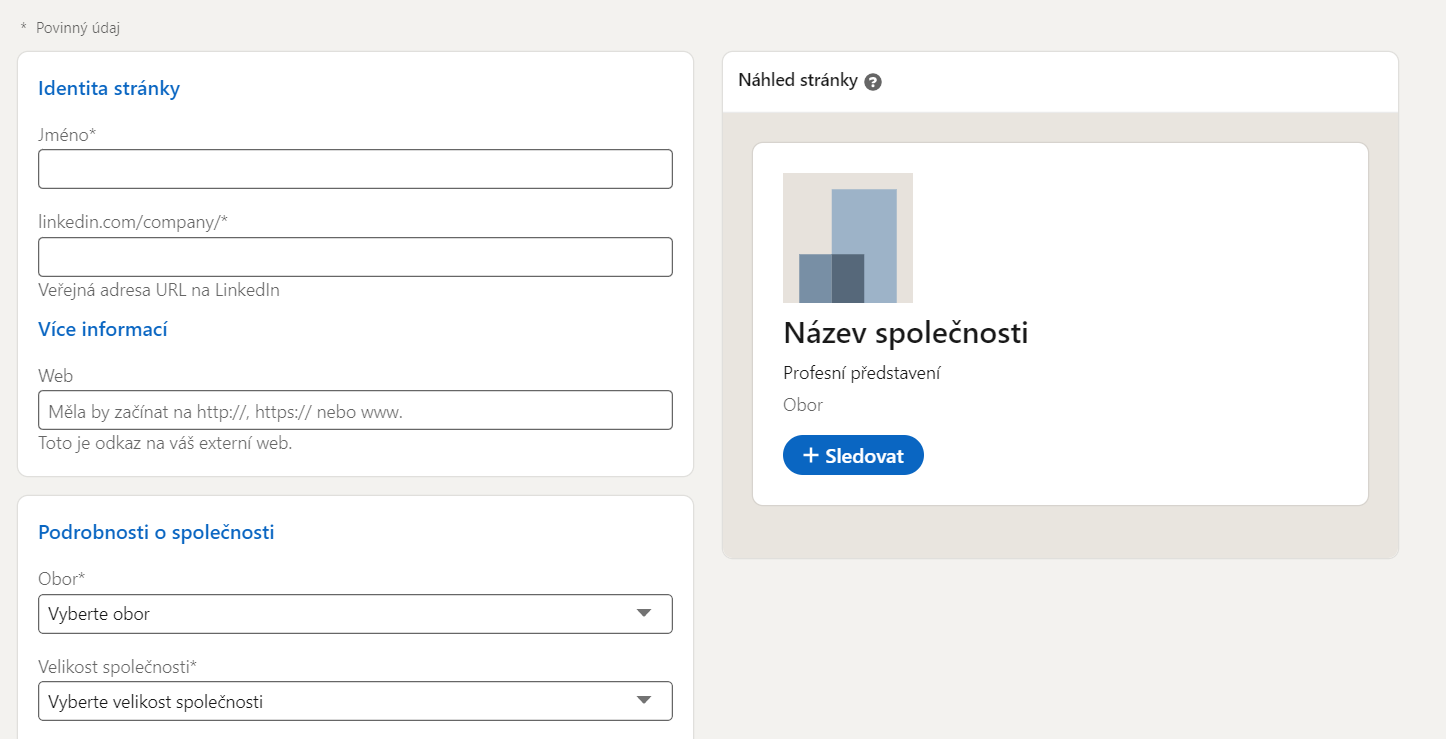Click the Sledovat follow button
This screenshot has width=1446, height=739.
(853, 455)
